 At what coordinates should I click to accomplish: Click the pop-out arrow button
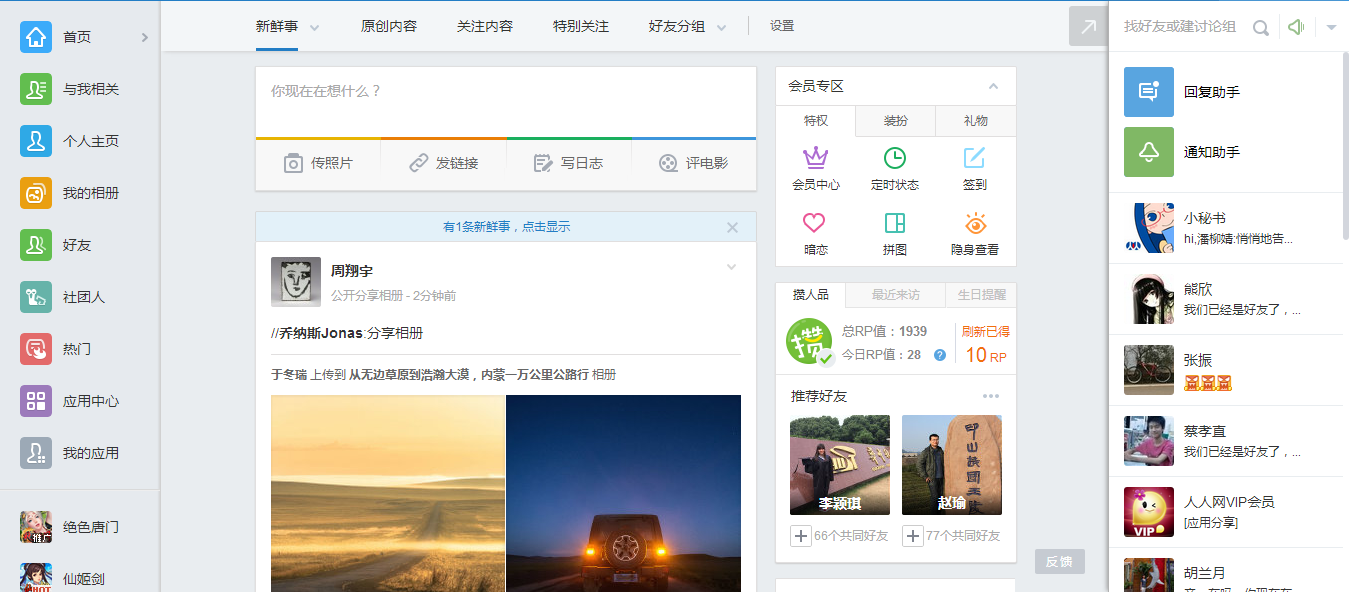tap(1088, 26)
